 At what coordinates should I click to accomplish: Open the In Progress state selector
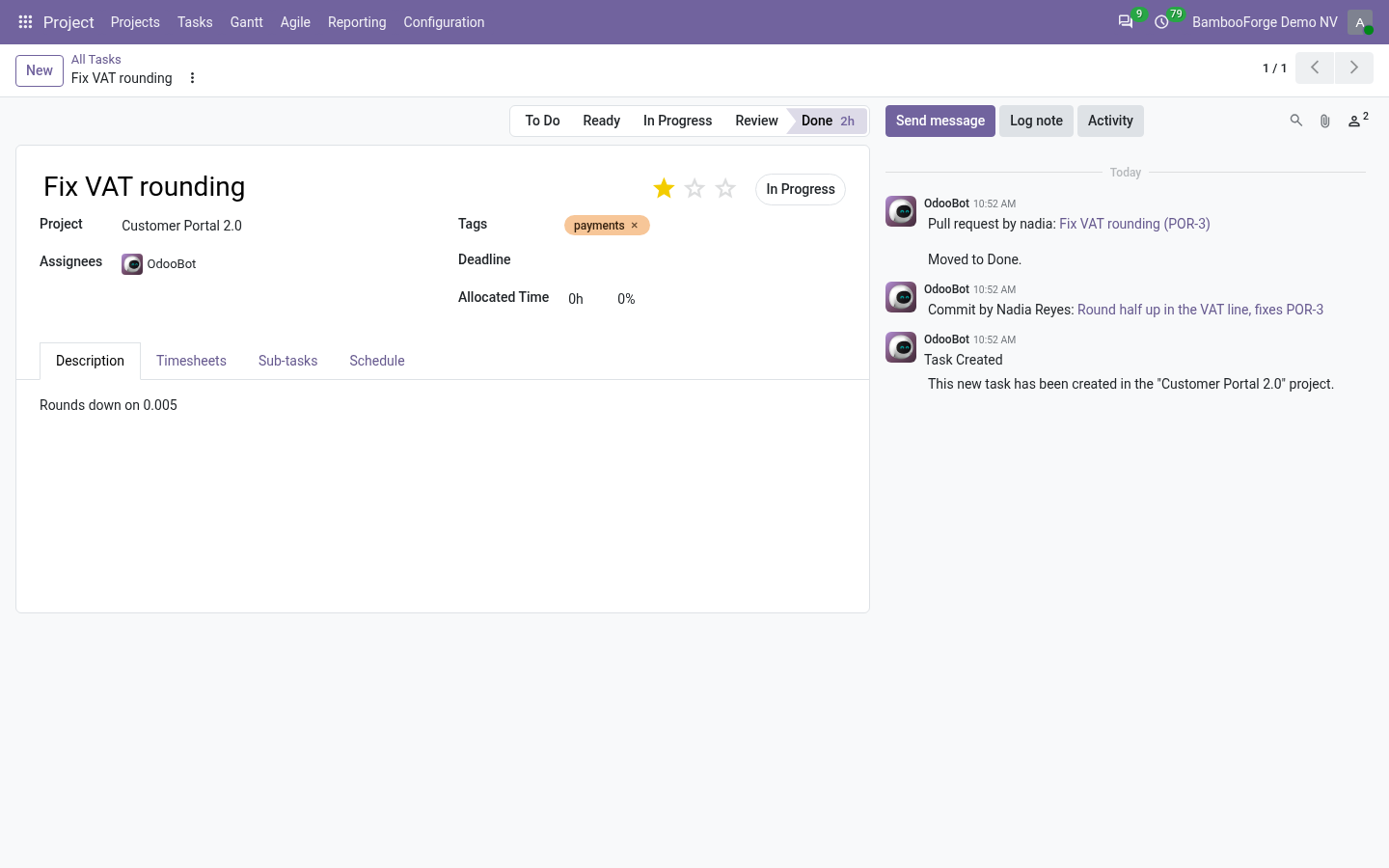801,189
